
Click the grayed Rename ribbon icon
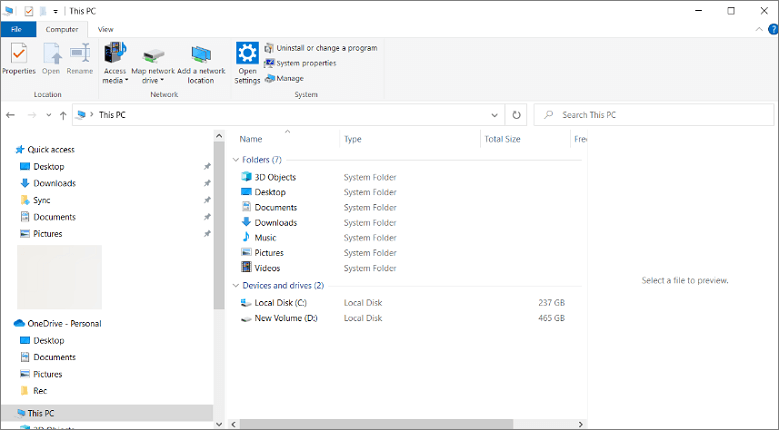click(79, 59)
